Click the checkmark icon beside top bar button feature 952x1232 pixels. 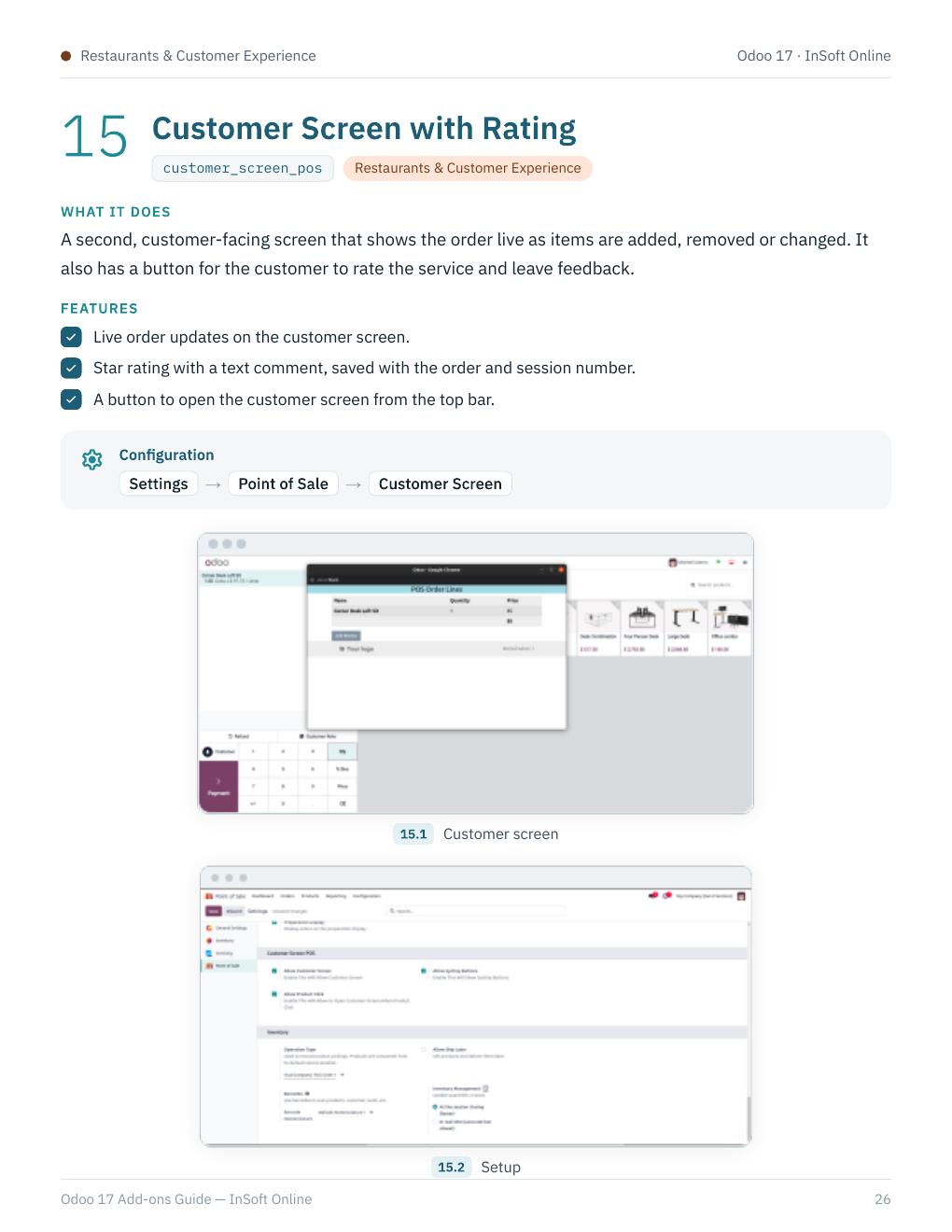pos(71,399)
